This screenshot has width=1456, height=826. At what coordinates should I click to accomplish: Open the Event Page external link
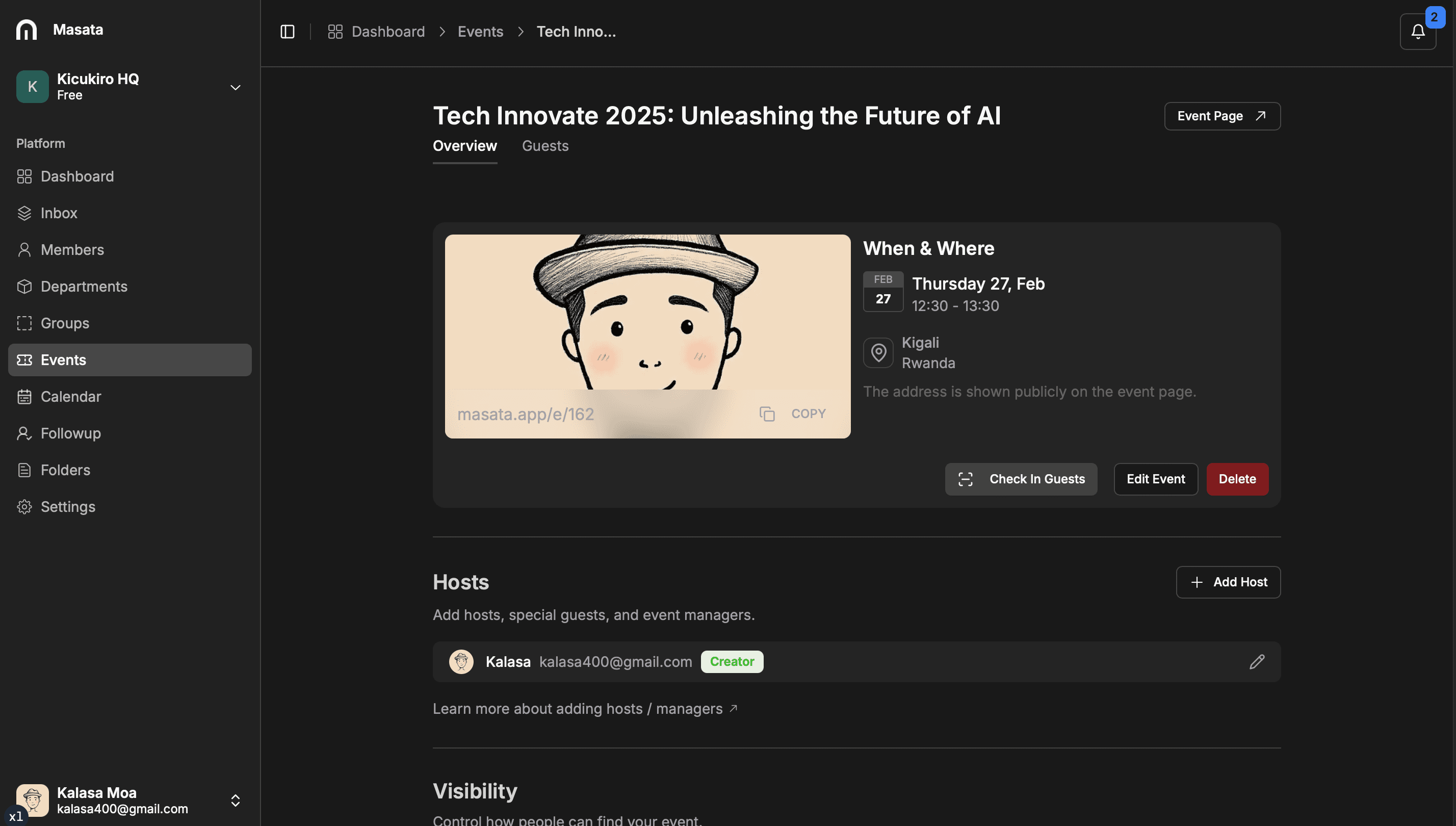(x=1222, y=116)
